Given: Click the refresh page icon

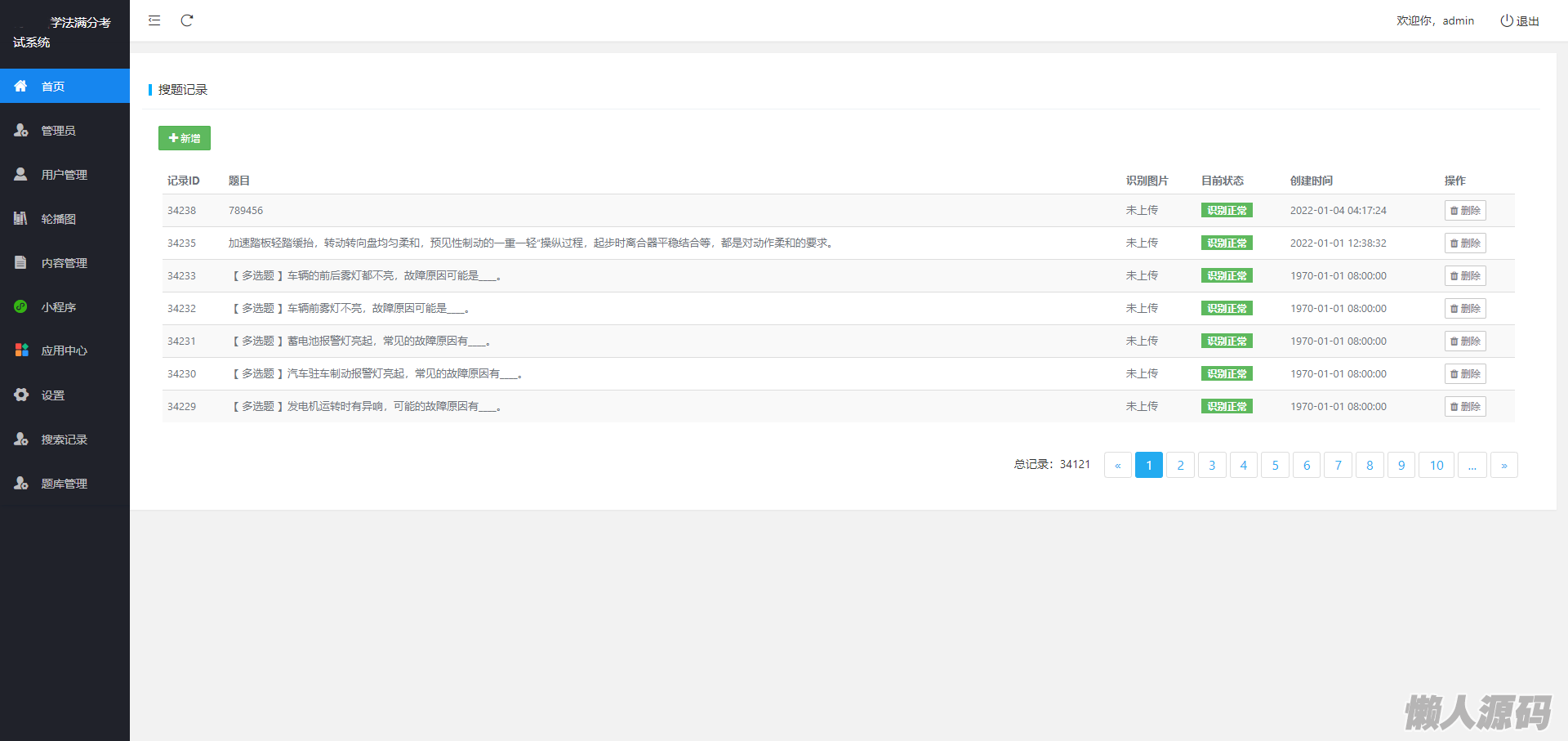Looking at the screenshot, I should click(x=187, y=20).
